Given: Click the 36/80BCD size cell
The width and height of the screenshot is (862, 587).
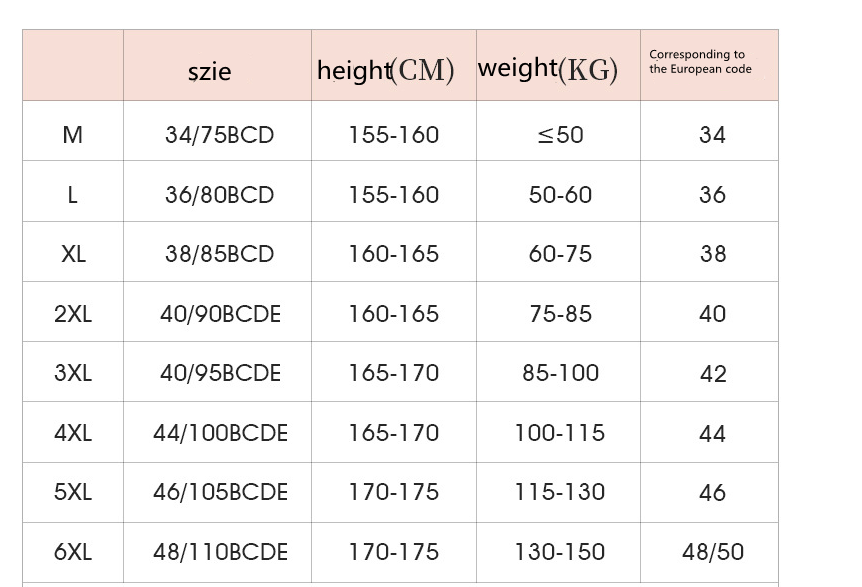Looking at the screenshot, I should click(x=219, y=195).
